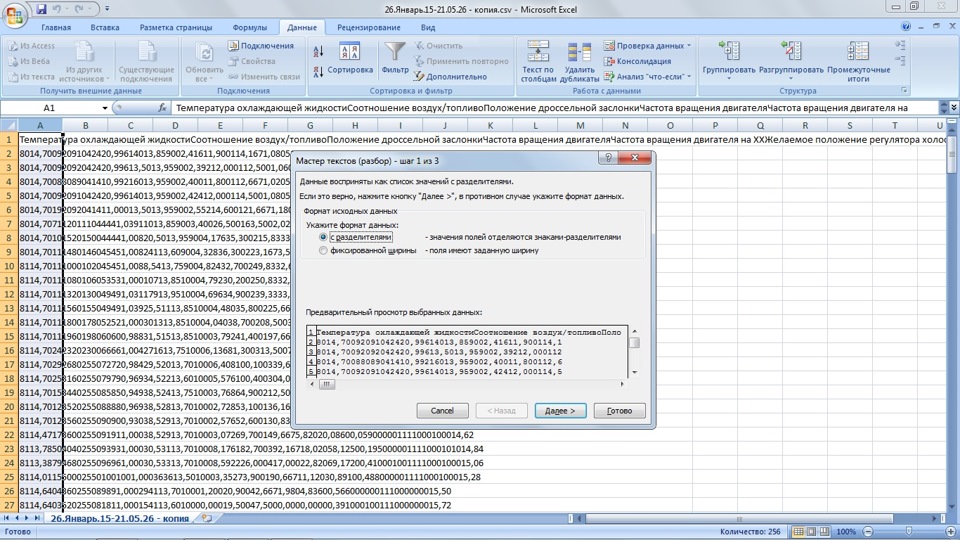
Task: Click the Далее > button
Action: 560,411
